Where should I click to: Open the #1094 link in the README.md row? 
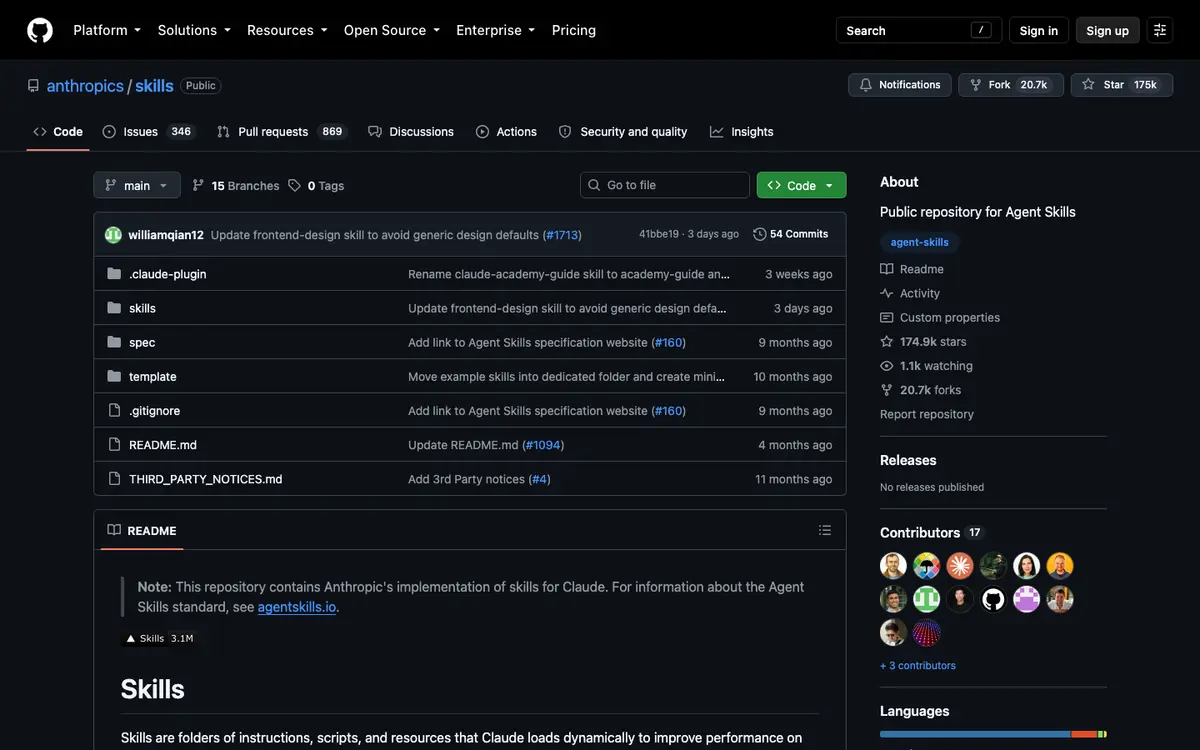coord(543,445)
